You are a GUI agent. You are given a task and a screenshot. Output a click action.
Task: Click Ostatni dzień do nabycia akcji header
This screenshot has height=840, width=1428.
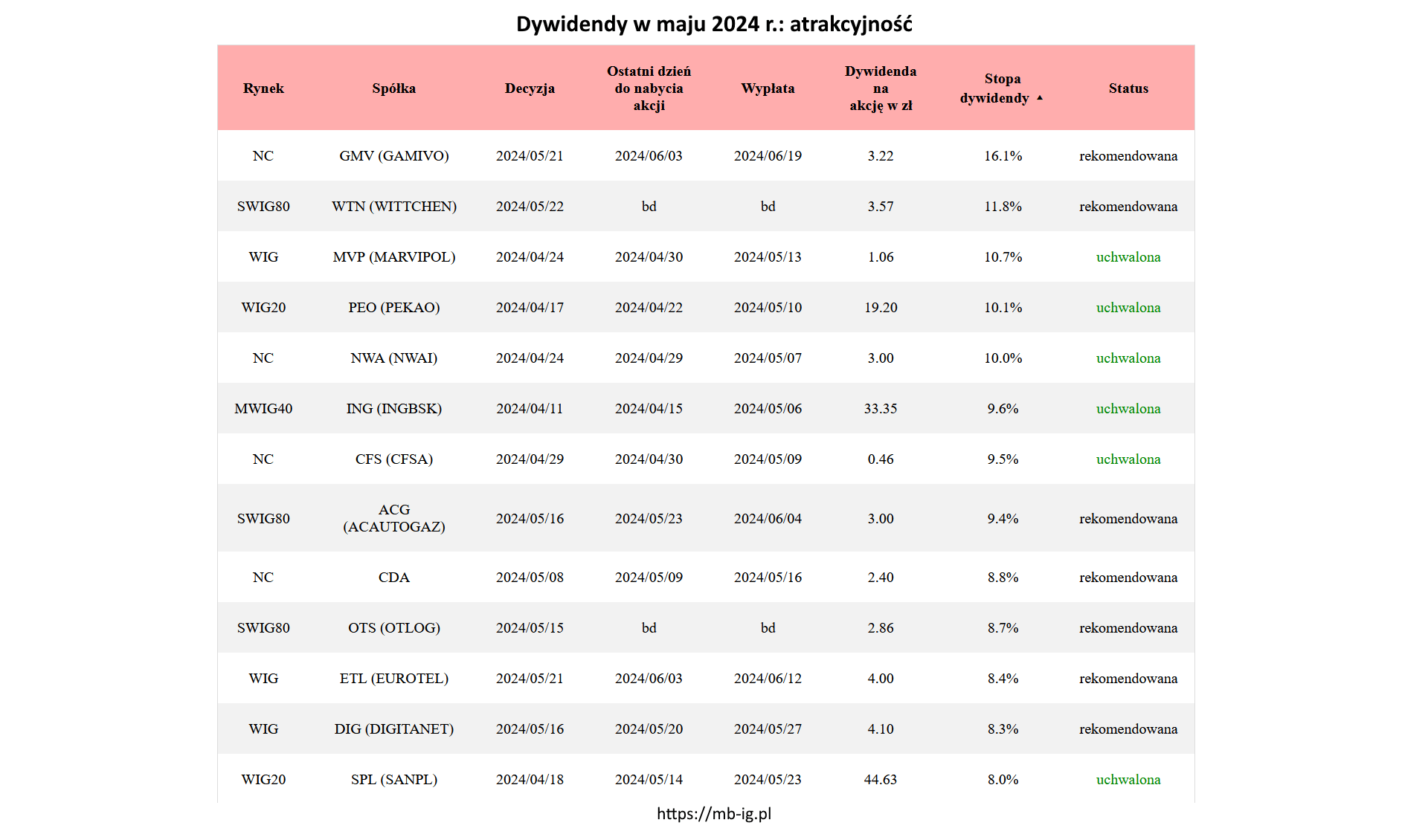(x=649, y=88)
